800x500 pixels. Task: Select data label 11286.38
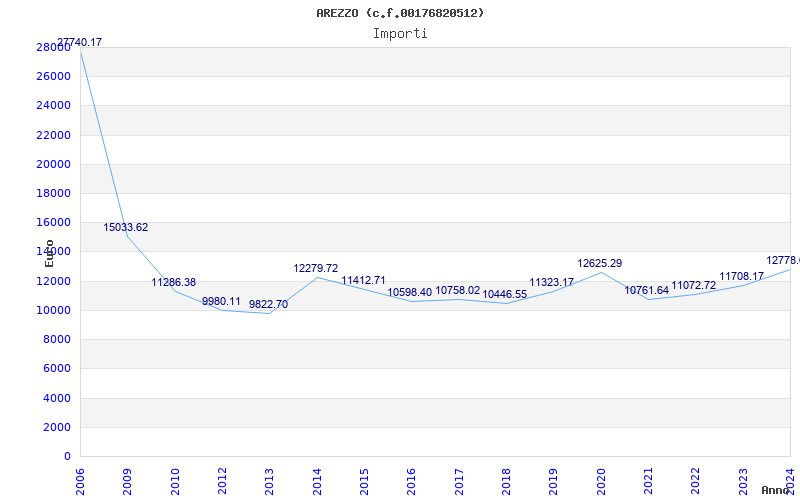[173, 283]
